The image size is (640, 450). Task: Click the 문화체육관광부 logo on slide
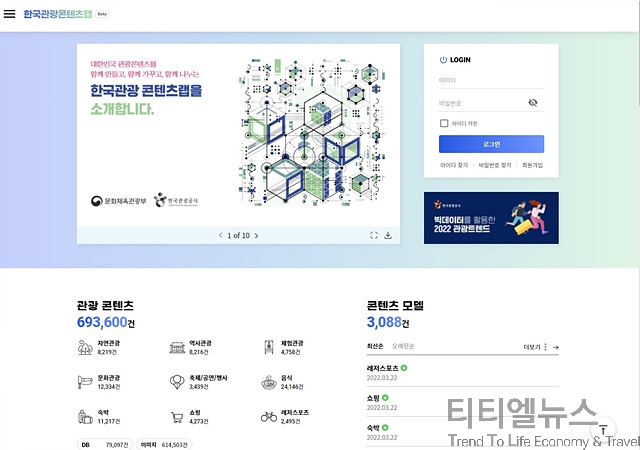118,201
